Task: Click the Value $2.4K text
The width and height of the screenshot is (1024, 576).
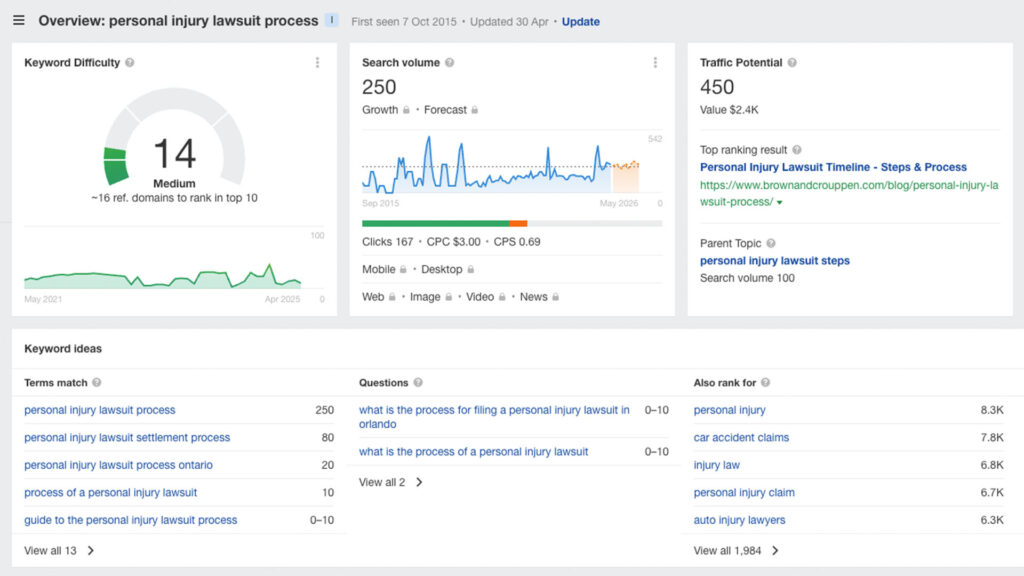Action: click(x=729, y=110)
